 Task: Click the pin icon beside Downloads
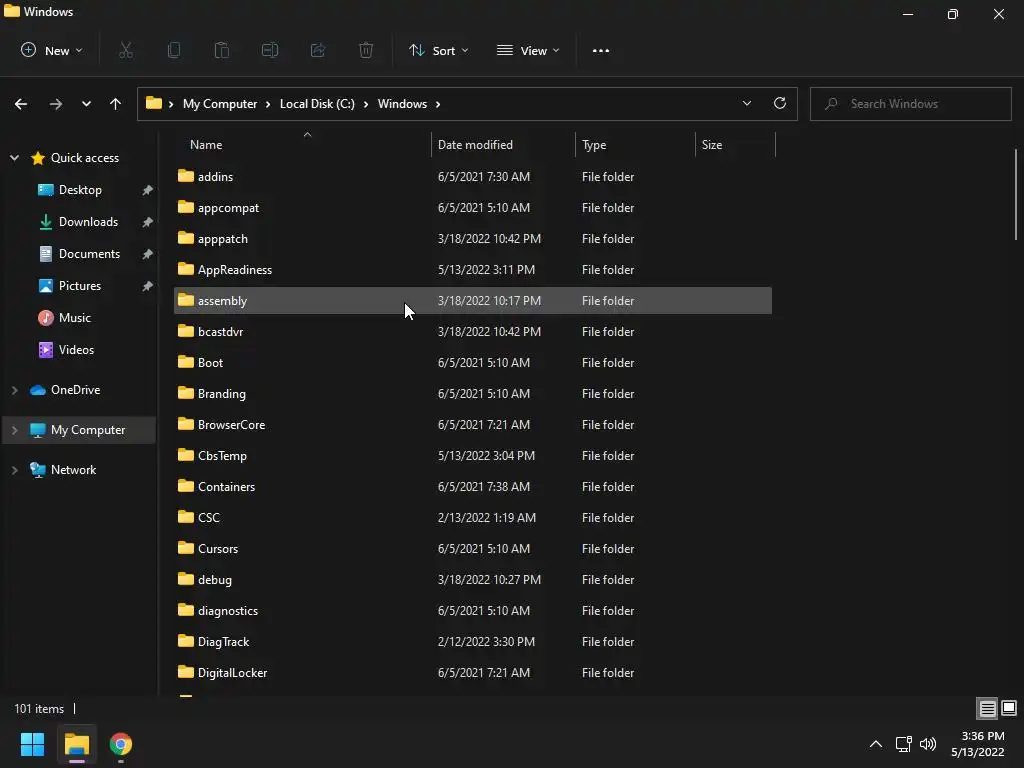148,222
